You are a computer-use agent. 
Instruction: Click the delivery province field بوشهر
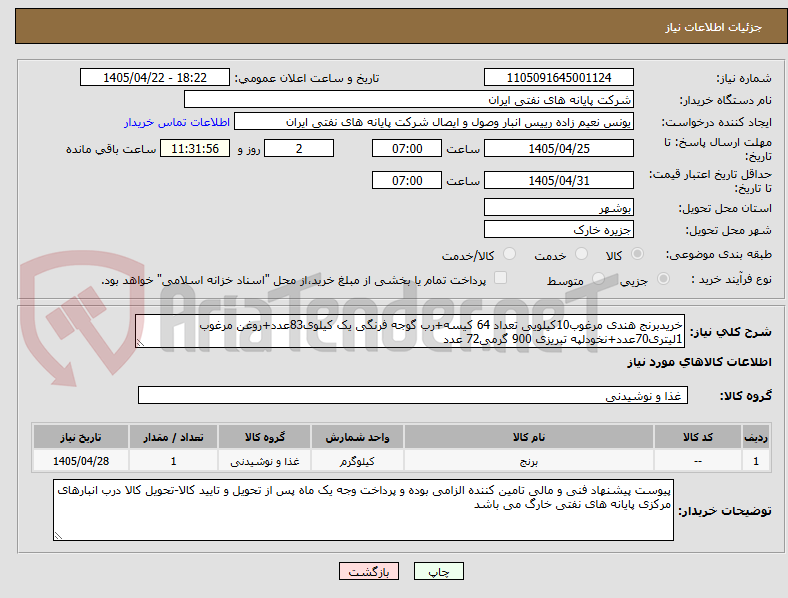(x=558, y=208)
